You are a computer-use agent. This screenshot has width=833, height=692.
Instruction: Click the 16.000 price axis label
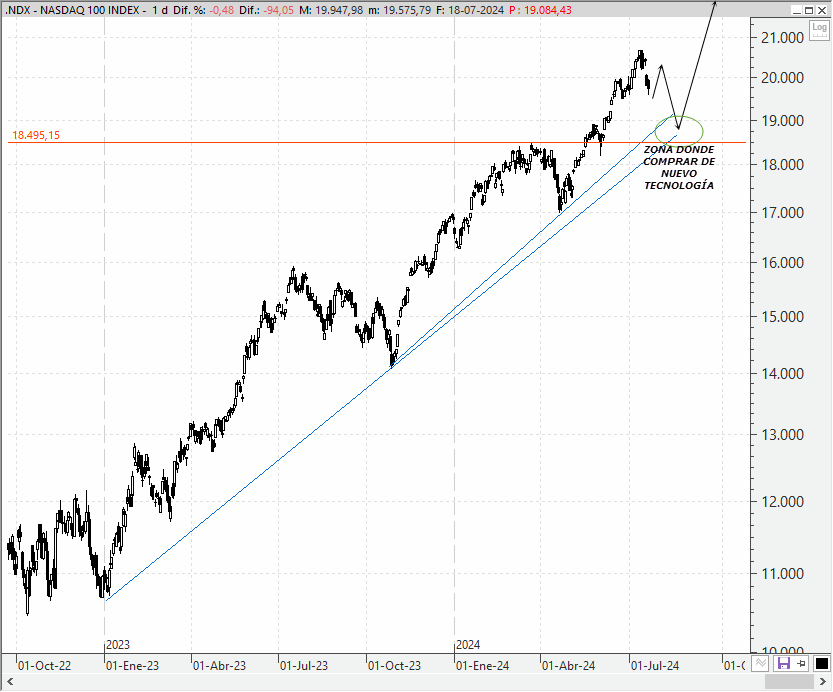[783, 262]
